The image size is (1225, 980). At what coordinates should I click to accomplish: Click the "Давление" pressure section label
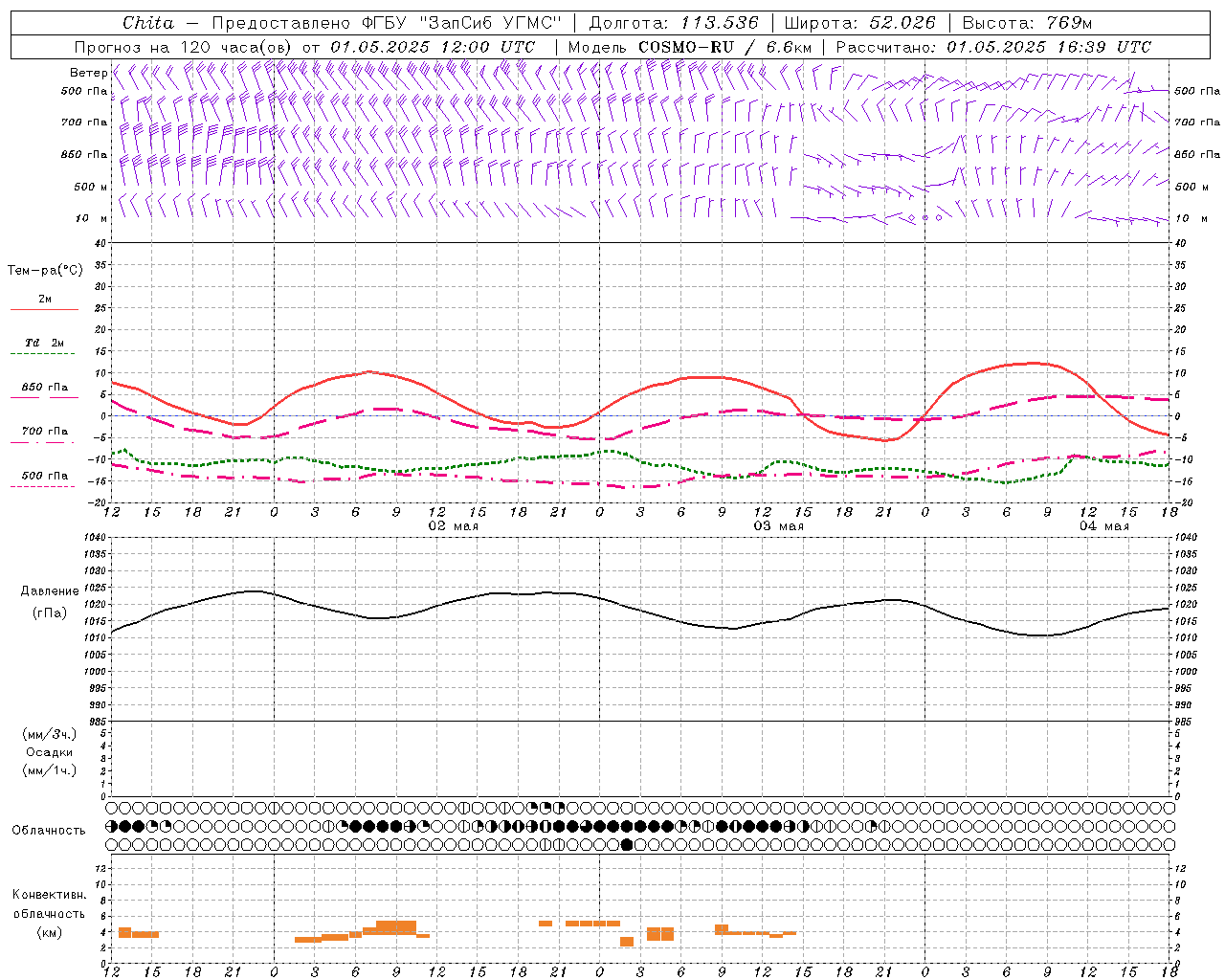50,591
